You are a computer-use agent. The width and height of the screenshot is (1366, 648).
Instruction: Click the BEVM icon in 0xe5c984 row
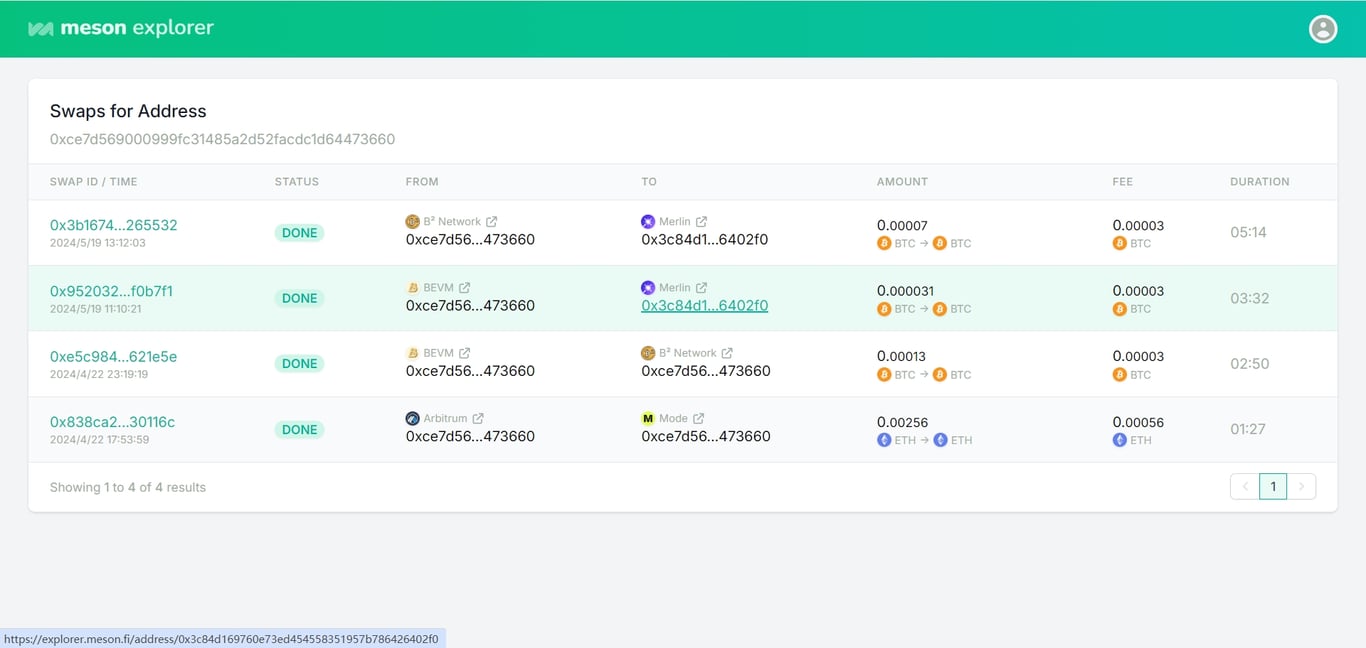pyautogui.click(x=413, y=353)
